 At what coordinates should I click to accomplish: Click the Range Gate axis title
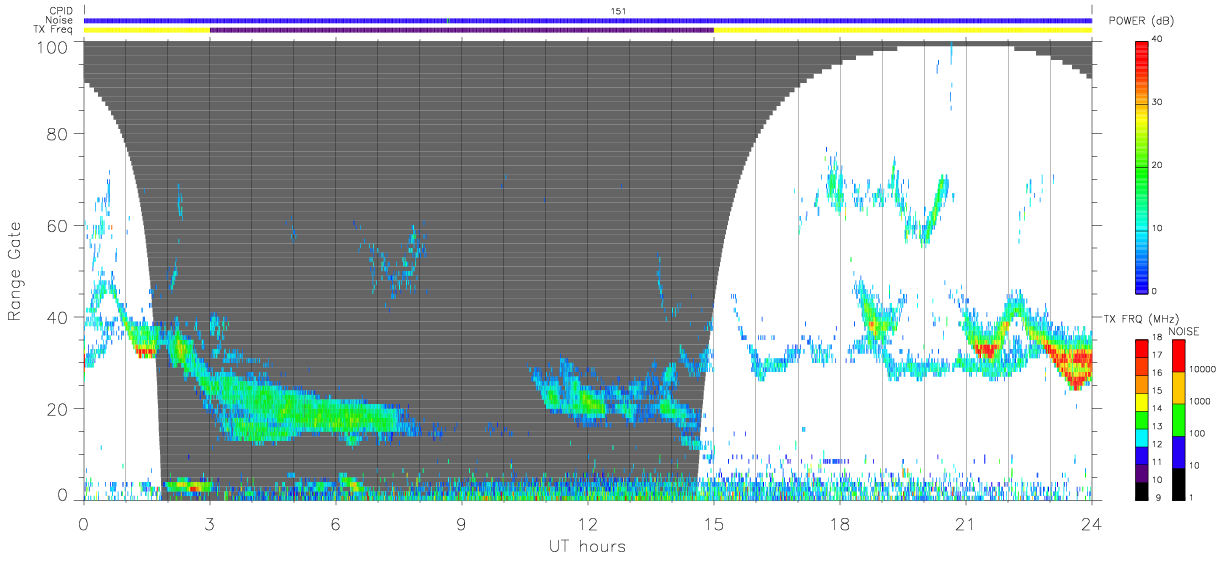[16, 272]
